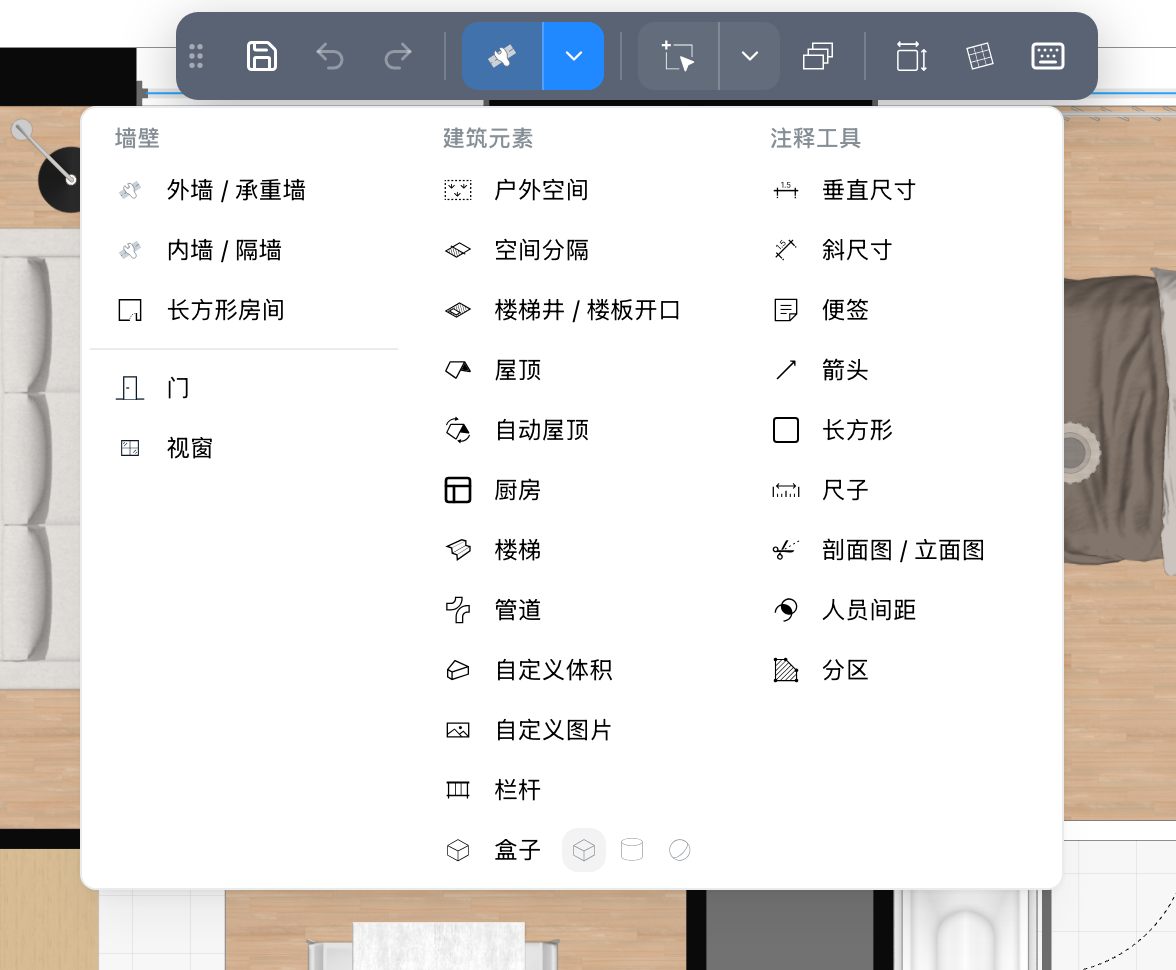The width and height of the screenshot is (1176, 970).
Task: Click the bed object in floor plan
Action: (x=1118, y=420)
